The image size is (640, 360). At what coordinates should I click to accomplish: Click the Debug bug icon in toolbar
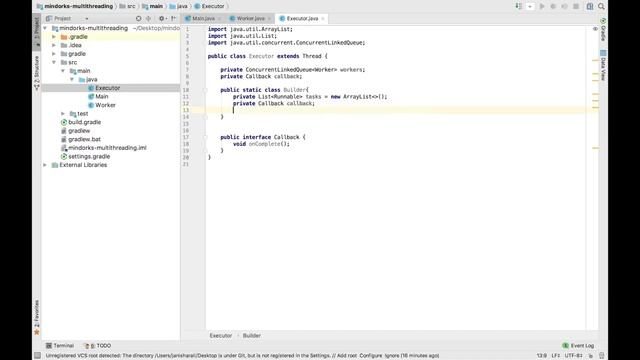click(x=553, y=6)
